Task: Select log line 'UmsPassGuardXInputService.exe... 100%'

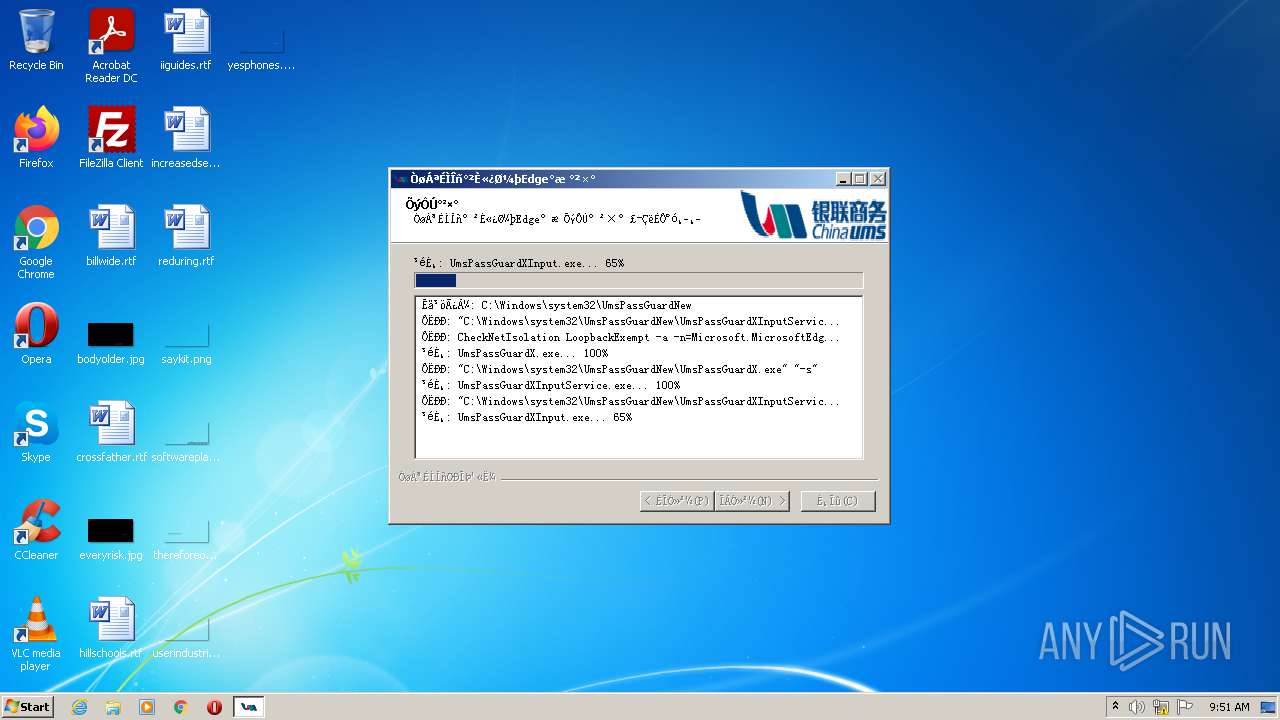Action: (551, 385)
